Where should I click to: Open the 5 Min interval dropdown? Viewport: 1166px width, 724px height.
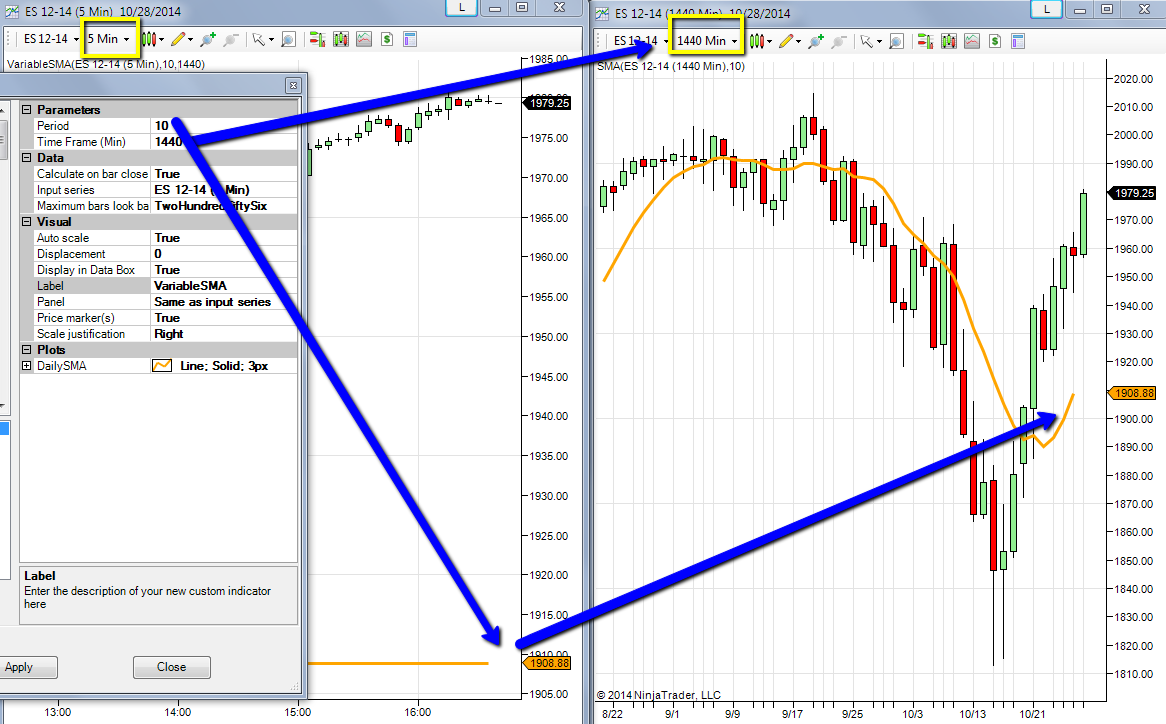[109, 39]
